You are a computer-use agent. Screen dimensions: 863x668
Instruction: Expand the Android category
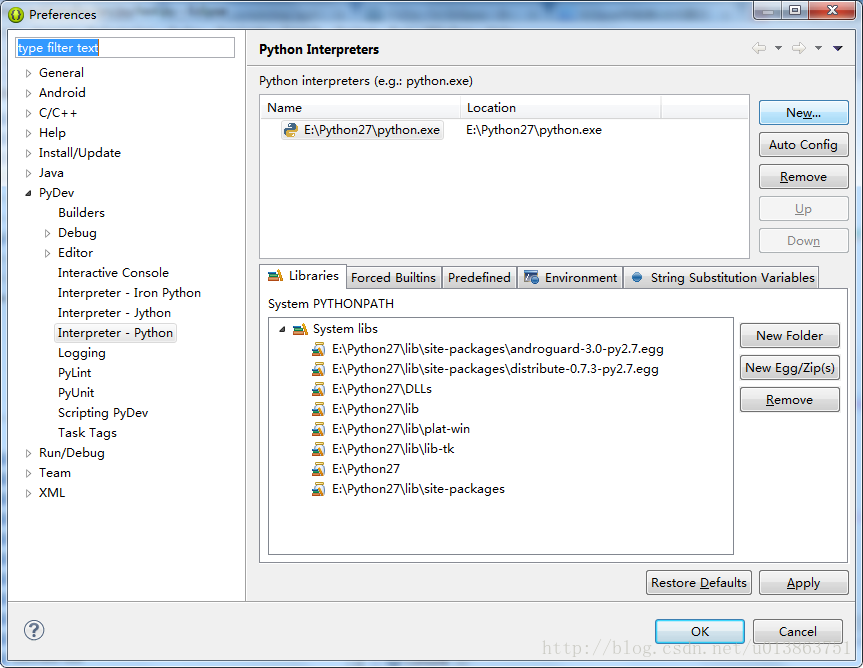28,93
